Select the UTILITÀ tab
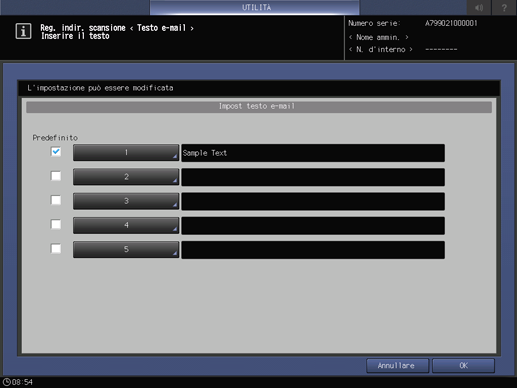Screen dimensions: 517x388 click(255, 7)
